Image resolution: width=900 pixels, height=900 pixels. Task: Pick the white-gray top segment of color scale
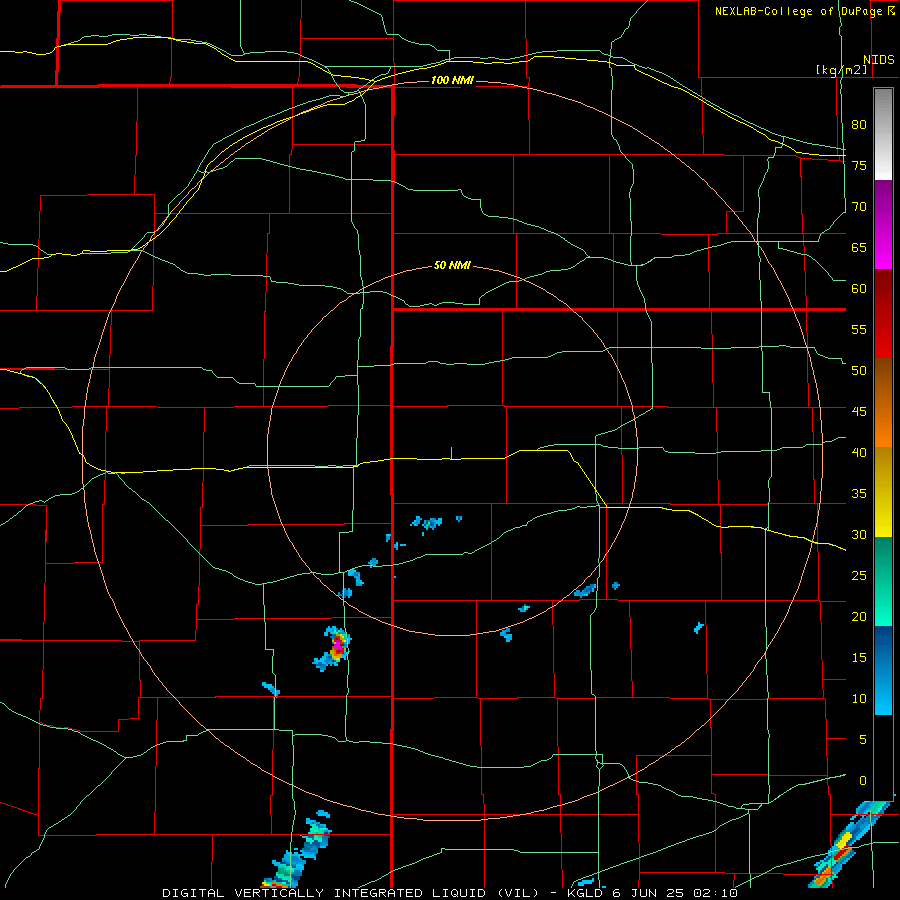pos(883,134)
